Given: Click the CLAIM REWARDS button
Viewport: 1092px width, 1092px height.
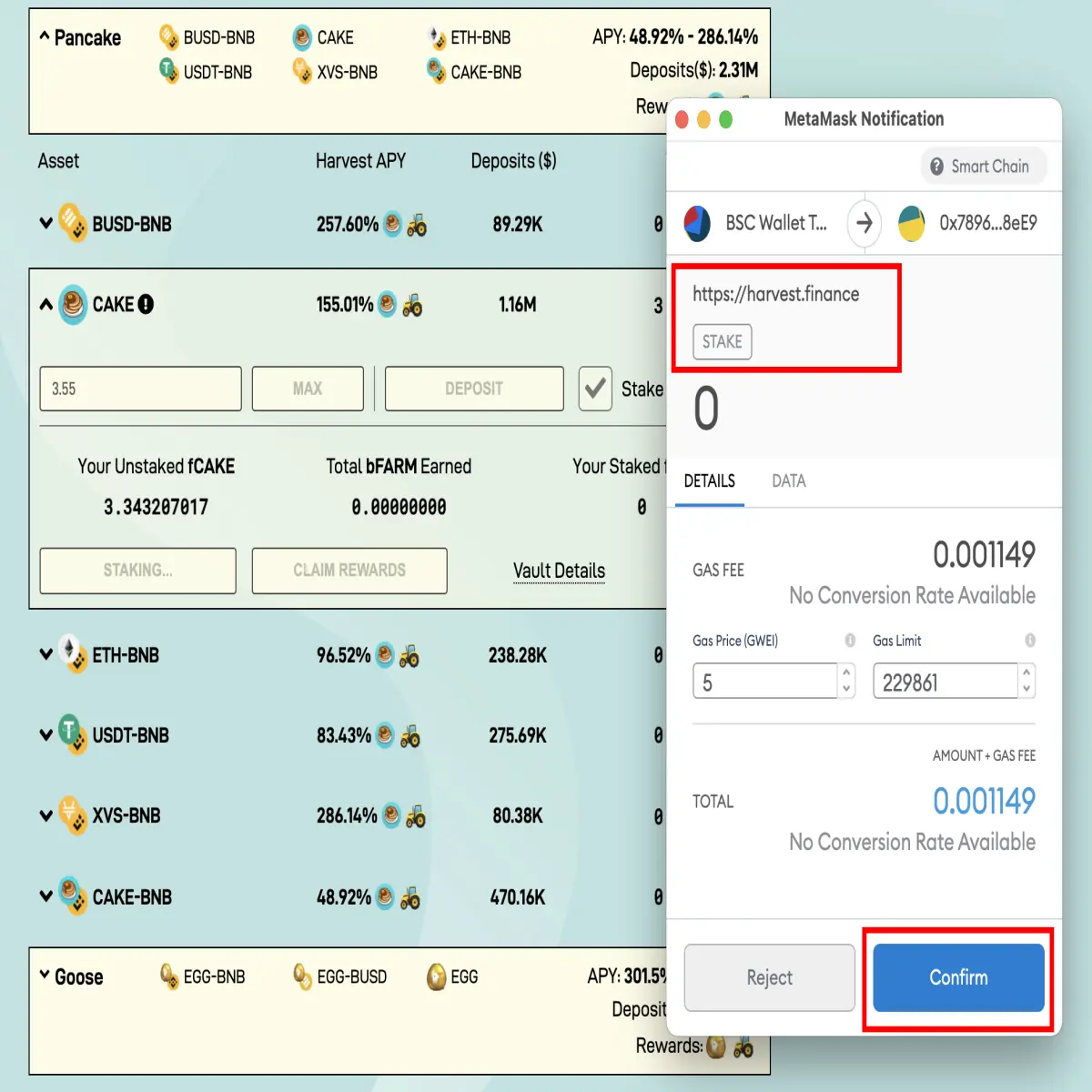Looking at the screenshot, I should 349,571.
